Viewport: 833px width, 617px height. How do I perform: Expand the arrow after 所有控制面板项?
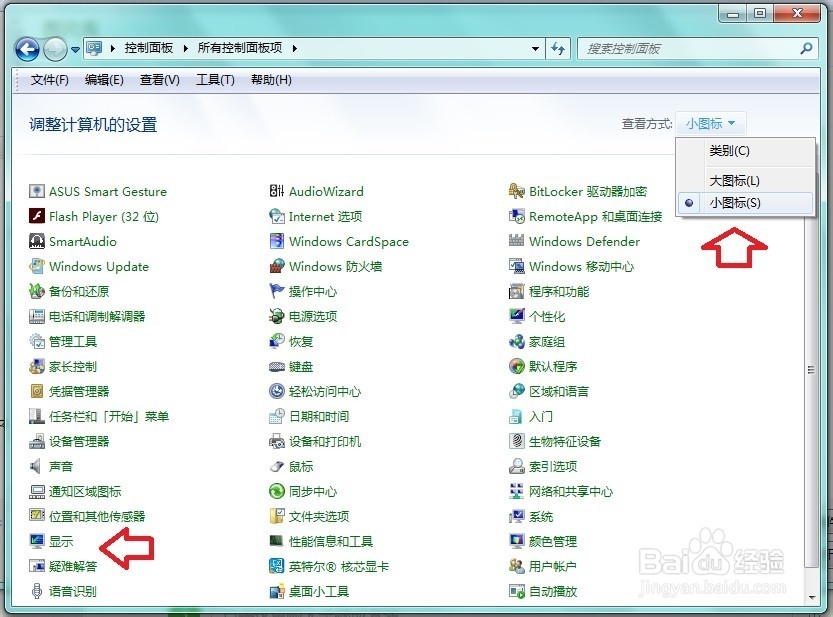click(x=295, y=48)
